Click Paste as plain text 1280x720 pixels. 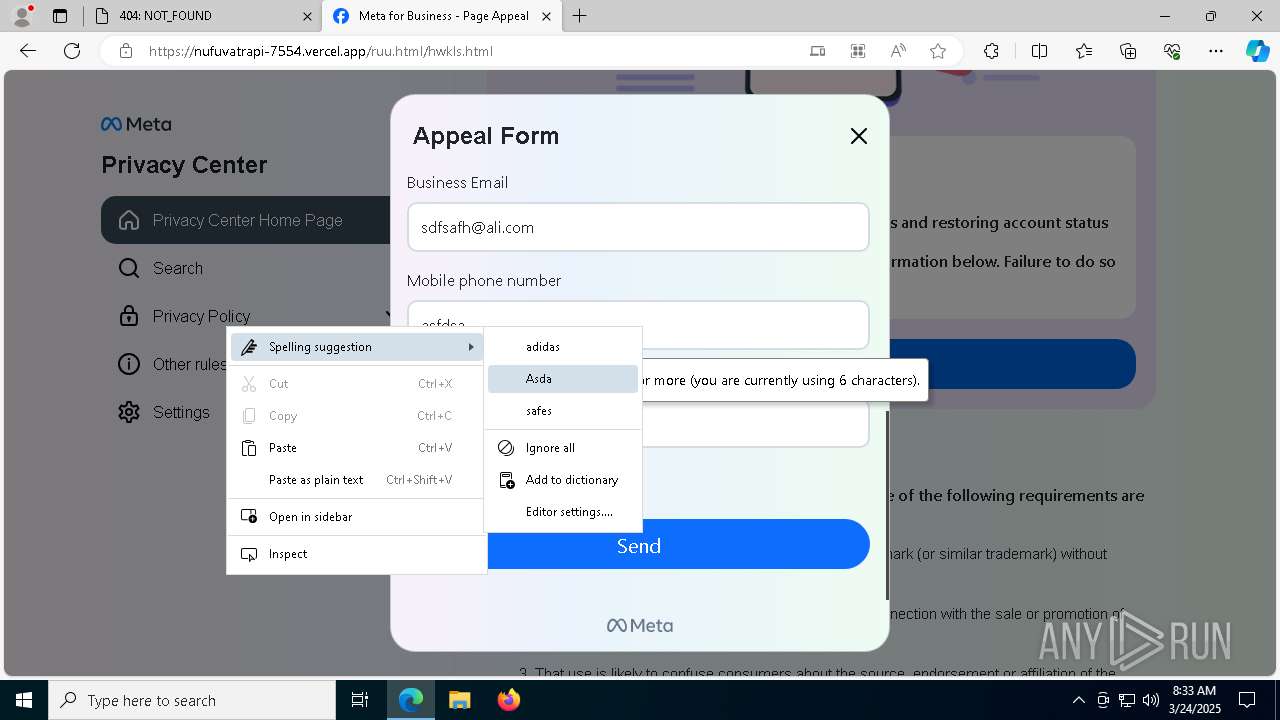[x=357, y=480]
